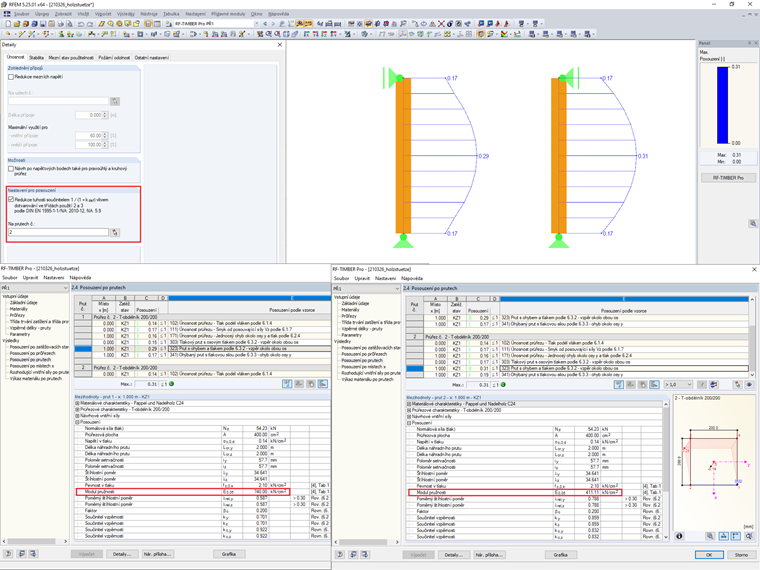The image size is (760, 570).
Task: Click 'Délka přípoje' stepper arrows
Action: coord(105,115)
